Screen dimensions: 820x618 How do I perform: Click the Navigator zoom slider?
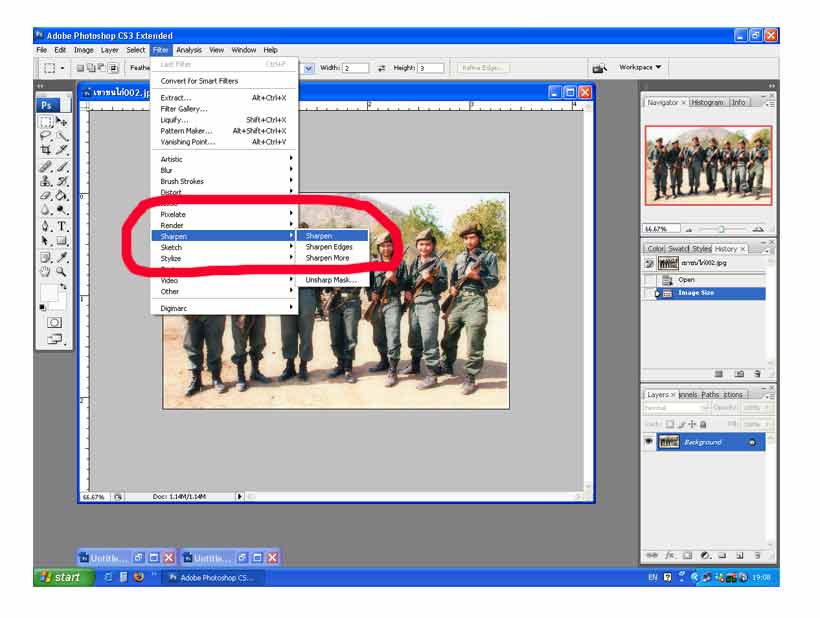pyautogui.click(x=719, y=229)
